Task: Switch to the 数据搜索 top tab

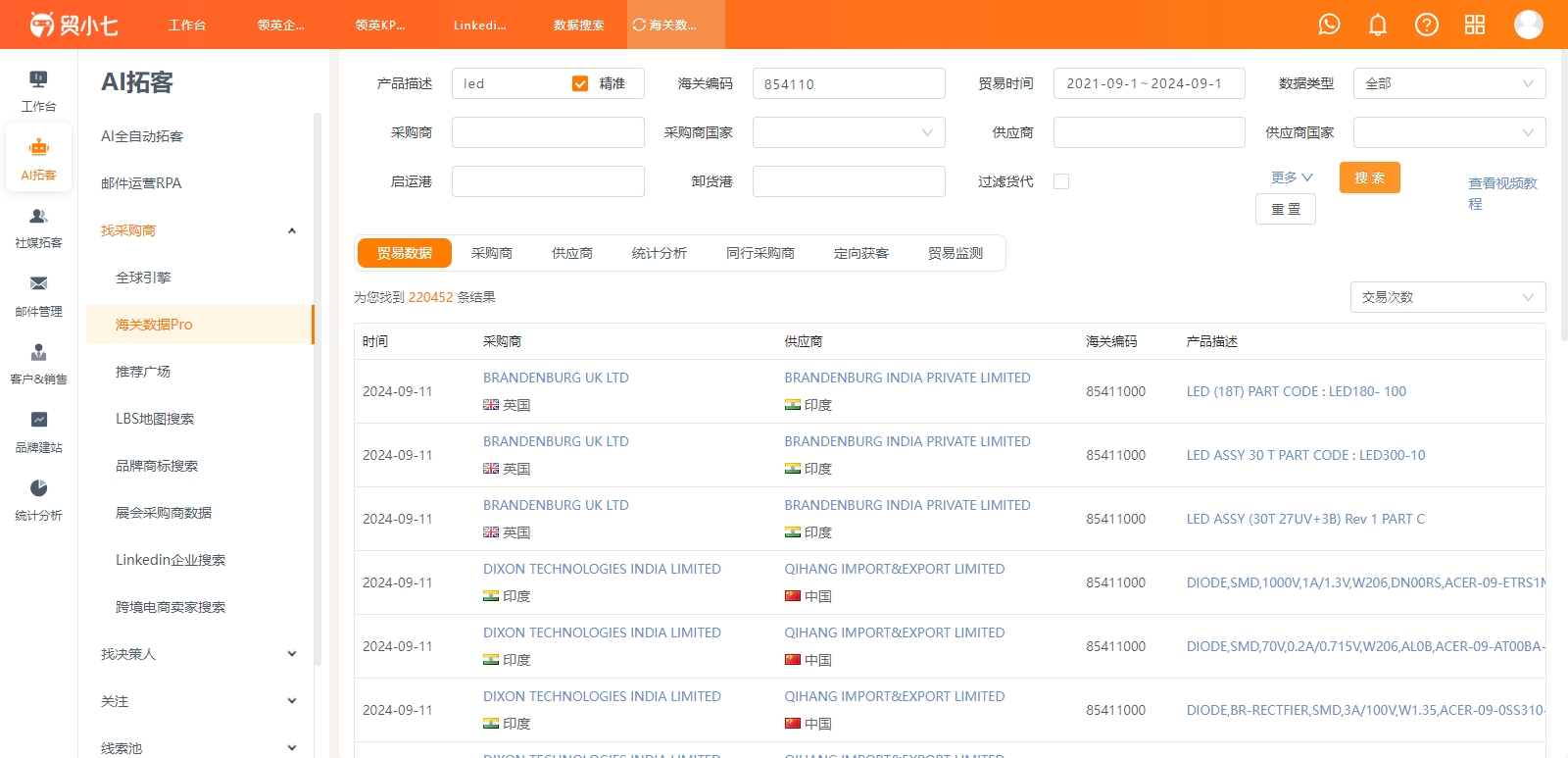Action: (578, 25)
